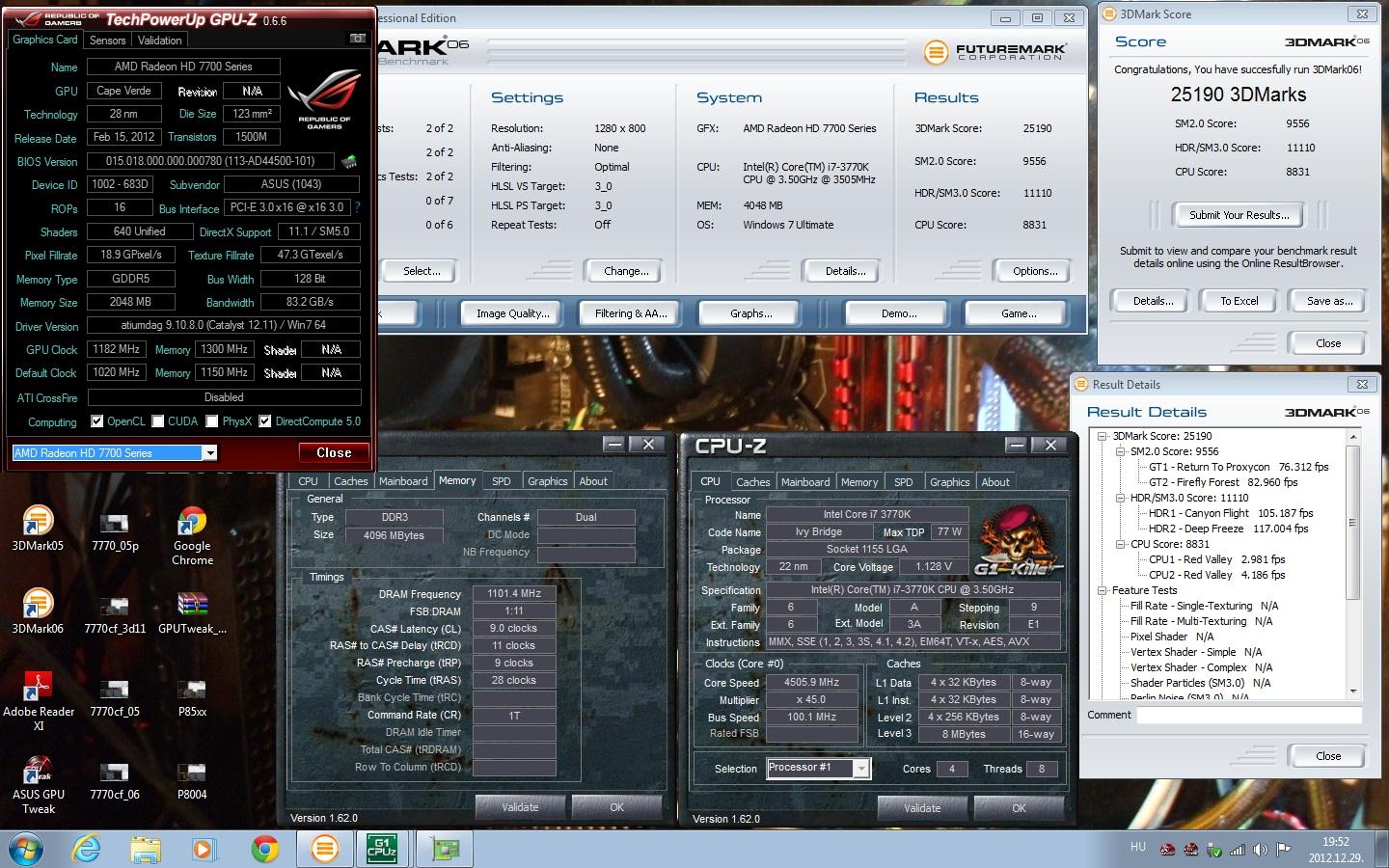The width and height of the screenshot is (1389, 868).
Task: Collapse the CPU Score tree node
Action: pyautogui.click(x=1121, y=544)
